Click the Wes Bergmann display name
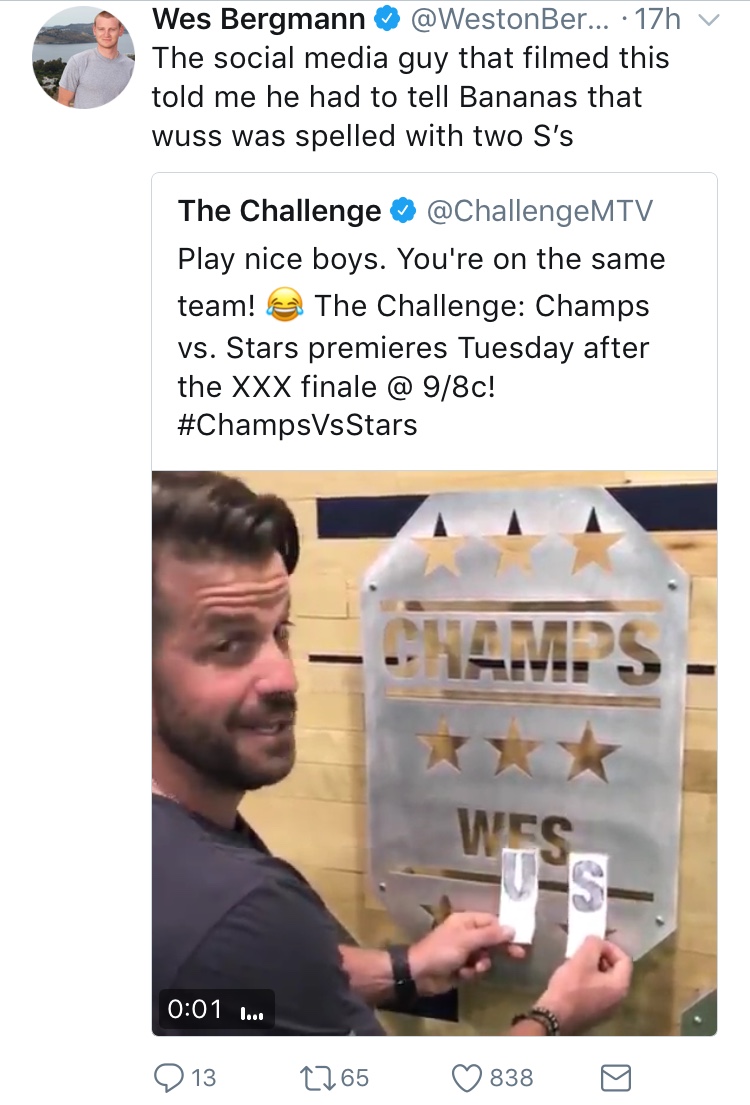This screenshot has height=1105, width=750. 258,19
